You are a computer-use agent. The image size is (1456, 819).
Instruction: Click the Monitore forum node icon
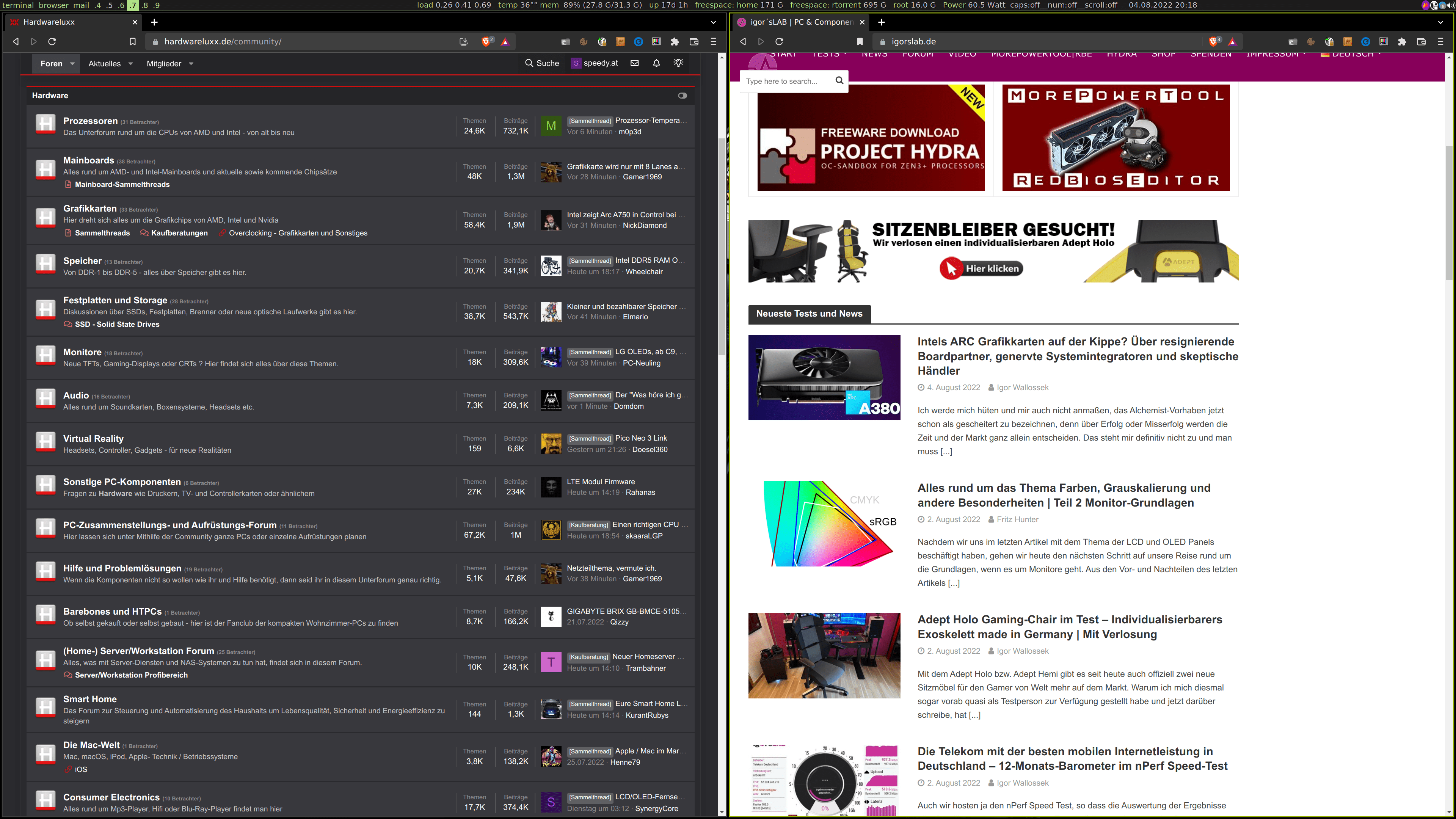point(45,356)
